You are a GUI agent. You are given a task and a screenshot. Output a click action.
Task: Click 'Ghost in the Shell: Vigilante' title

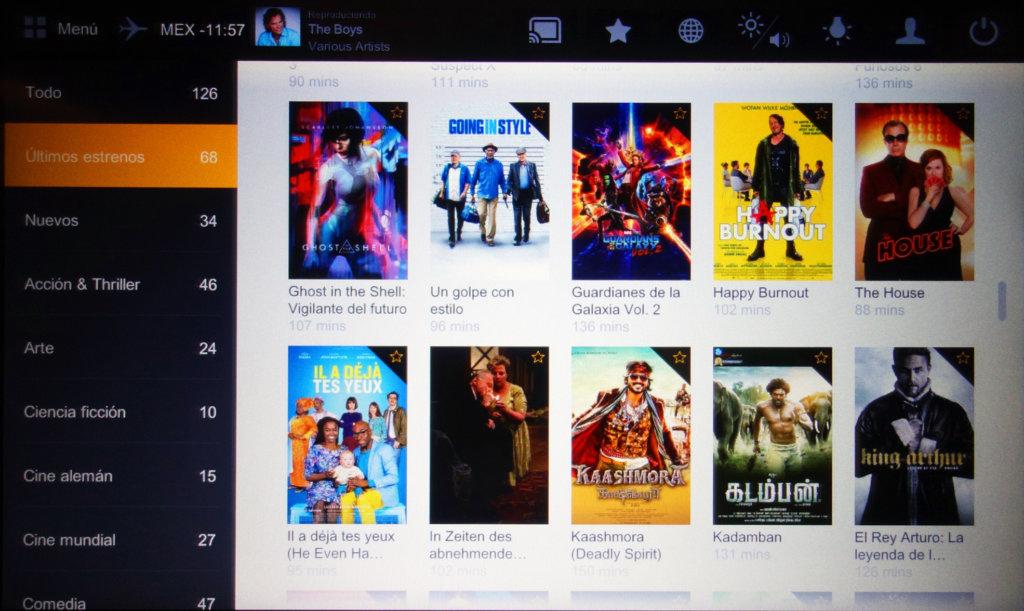[347, 300]
